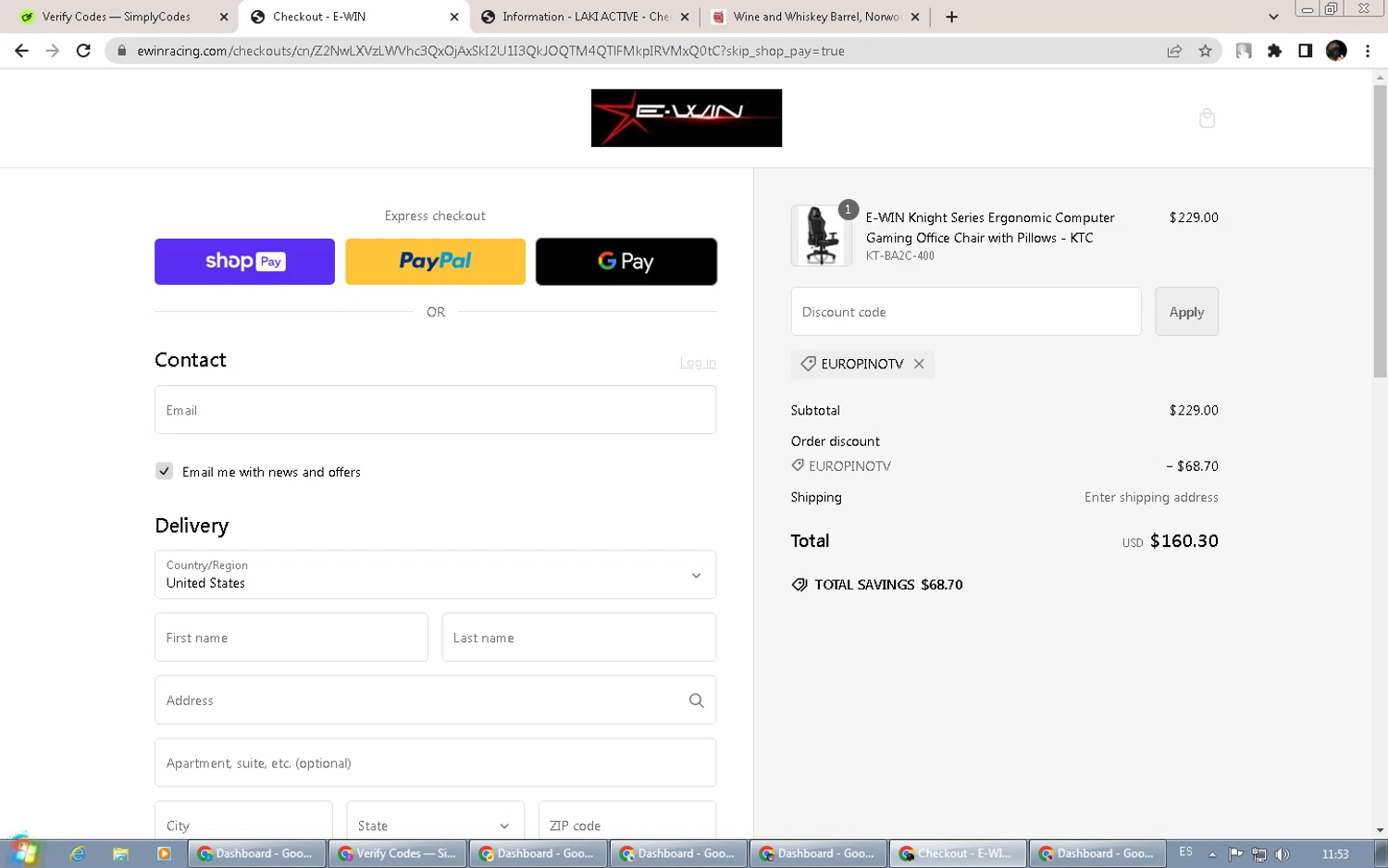Open the tab search chevron
The image size is (1388, 868).
pos(1273,17)
